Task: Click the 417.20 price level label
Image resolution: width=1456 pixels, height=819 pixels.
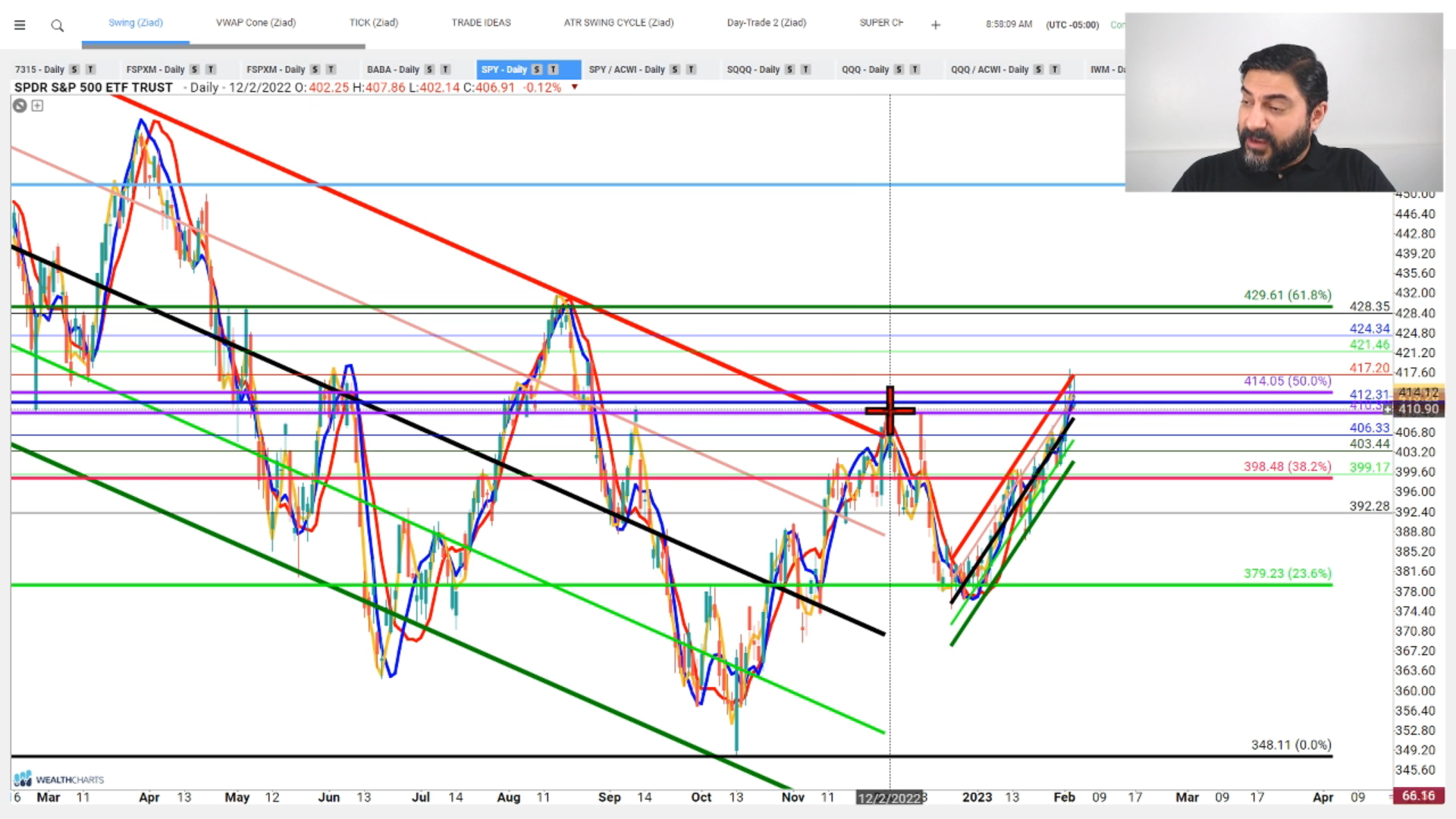Action: click(x=1370, y=368)
